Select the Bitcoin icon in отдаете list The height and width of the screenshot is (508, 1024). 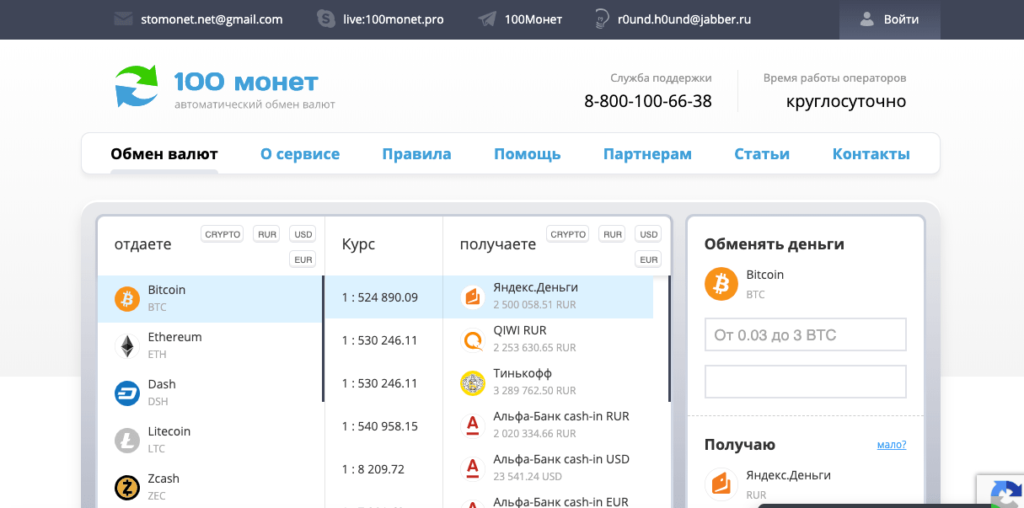tap(127, 298)
